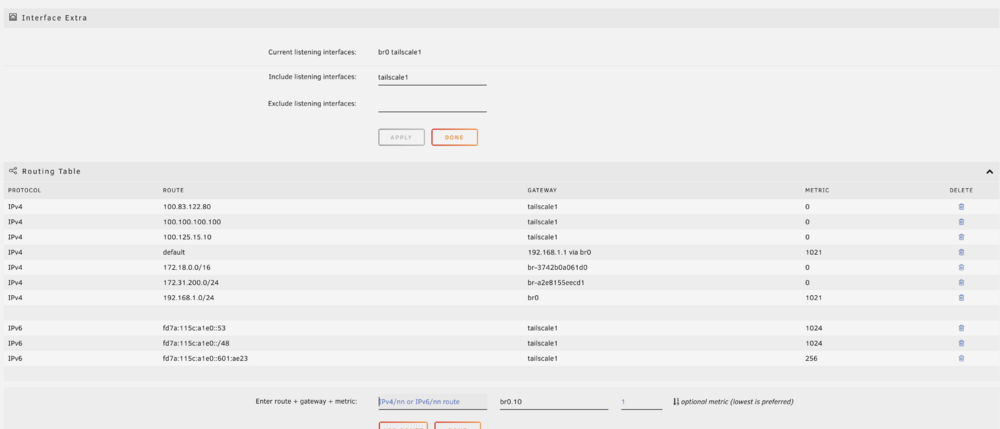Viewport: 1000px width, 429px height.
Task: Focus the Exclude listening interfaces field
Action: 432,103
